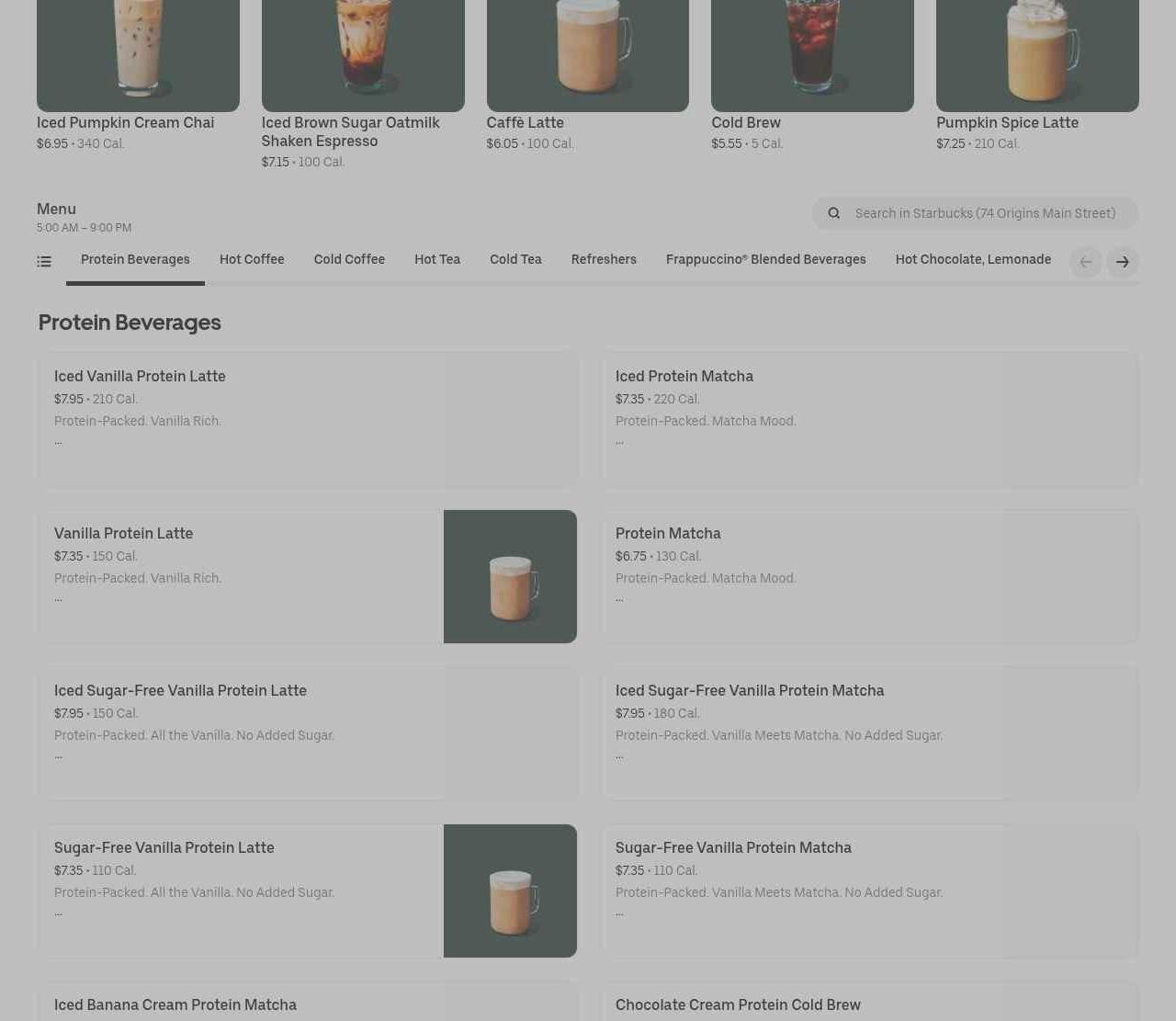Click the left arrow for previous categories
Image resolution: width=1176 pixels, height=1021 pixels.
[1086, 262]
